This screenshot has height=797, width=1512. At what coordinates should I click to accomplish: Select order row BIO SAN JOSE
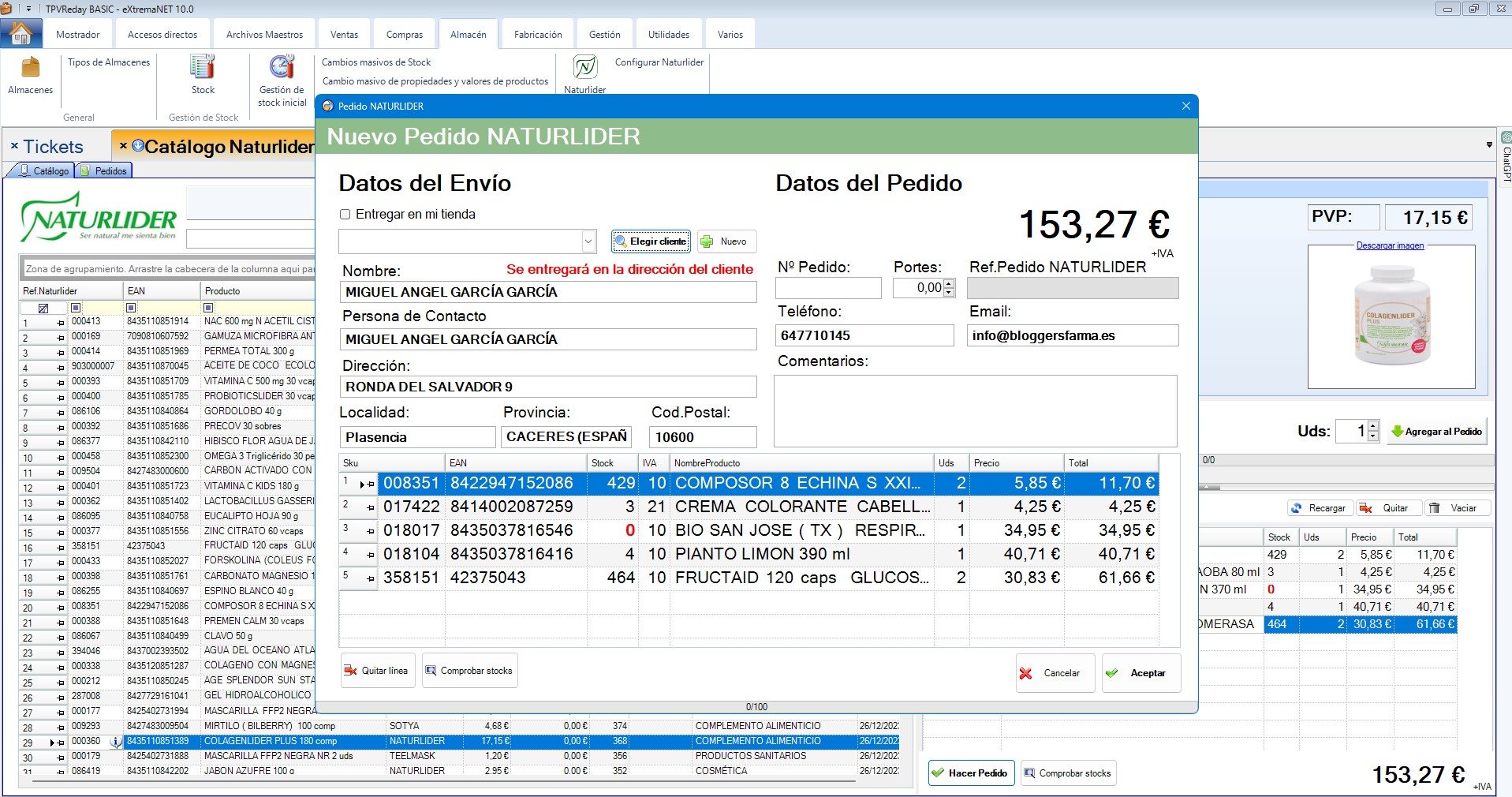coord(749,531)
